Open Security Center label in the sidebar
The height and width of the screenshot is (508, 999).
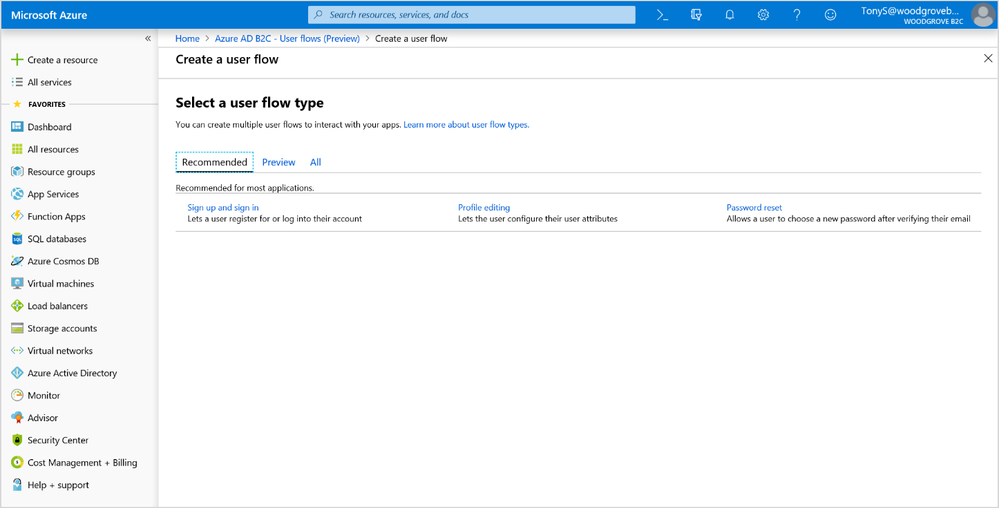point(58,440)
